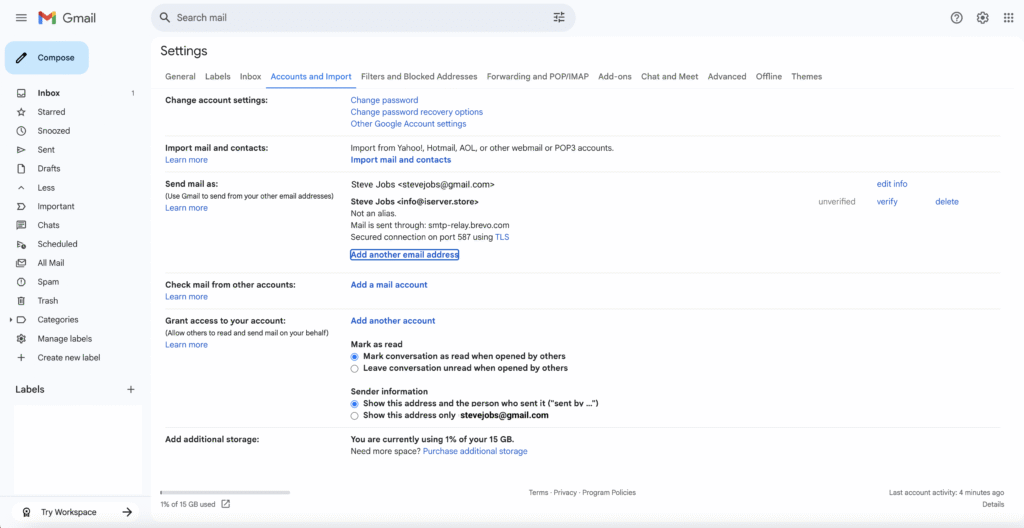Open the Chat and Meet tab
Viewport: 1024px width, 528px height.
coord(669,76)
